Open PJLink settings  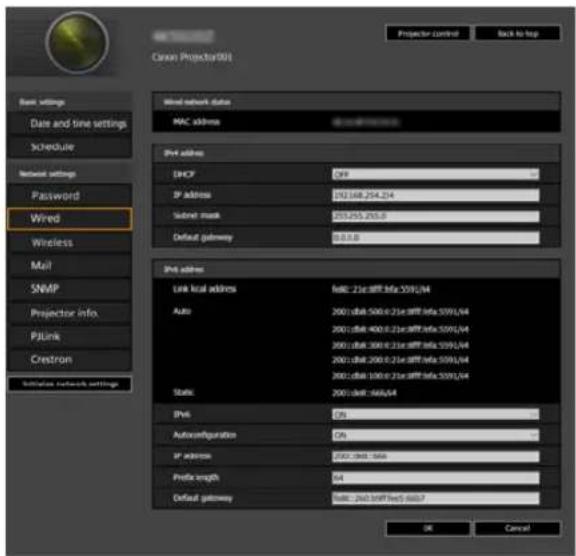point(69,336)
